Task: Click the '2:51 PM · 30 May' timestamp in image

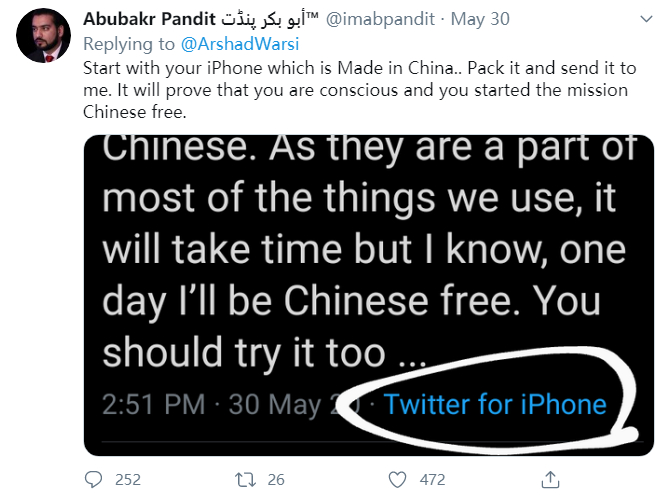Action: [230, 405]
